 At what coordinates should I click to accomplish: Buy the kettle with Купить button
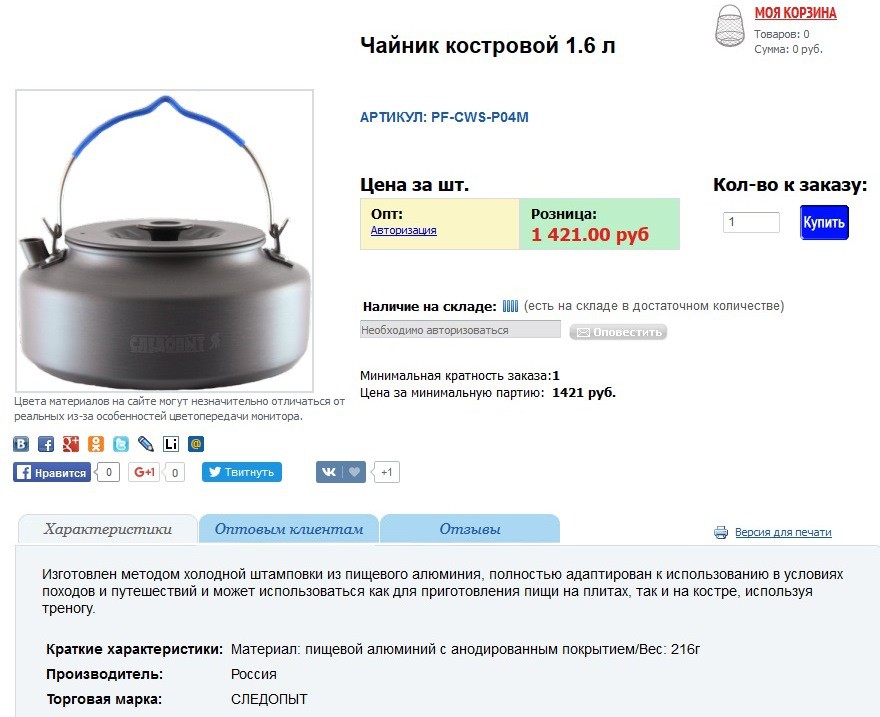[x=824, y=222]
